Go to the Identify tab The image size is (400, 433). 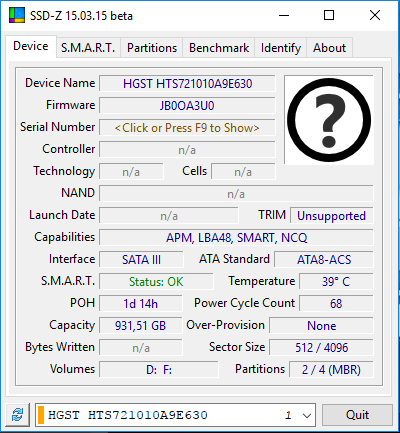click(x=281, y=48)
